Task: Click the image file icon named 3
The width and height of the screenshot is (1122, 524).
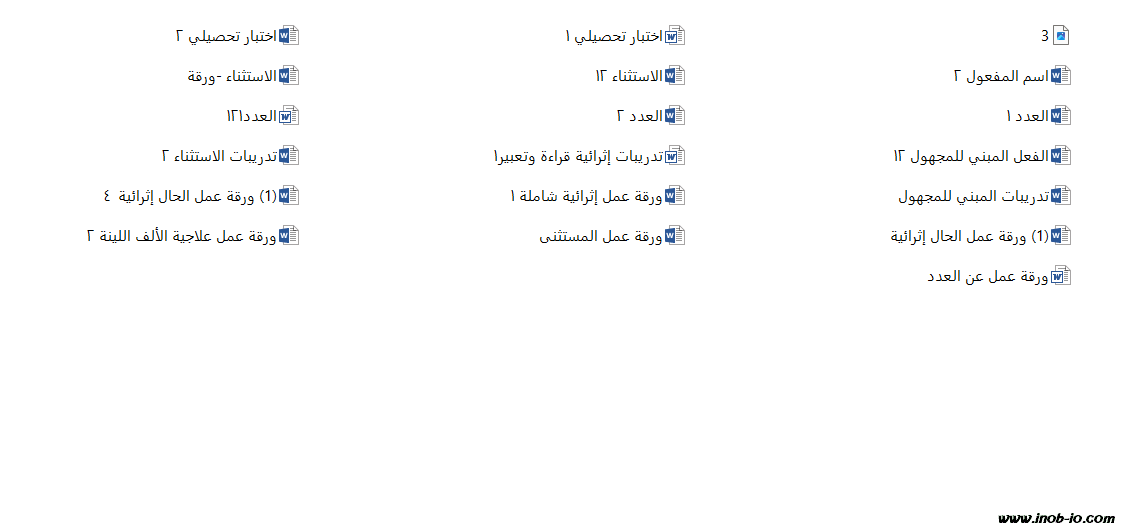Action: coord(1061,36)
